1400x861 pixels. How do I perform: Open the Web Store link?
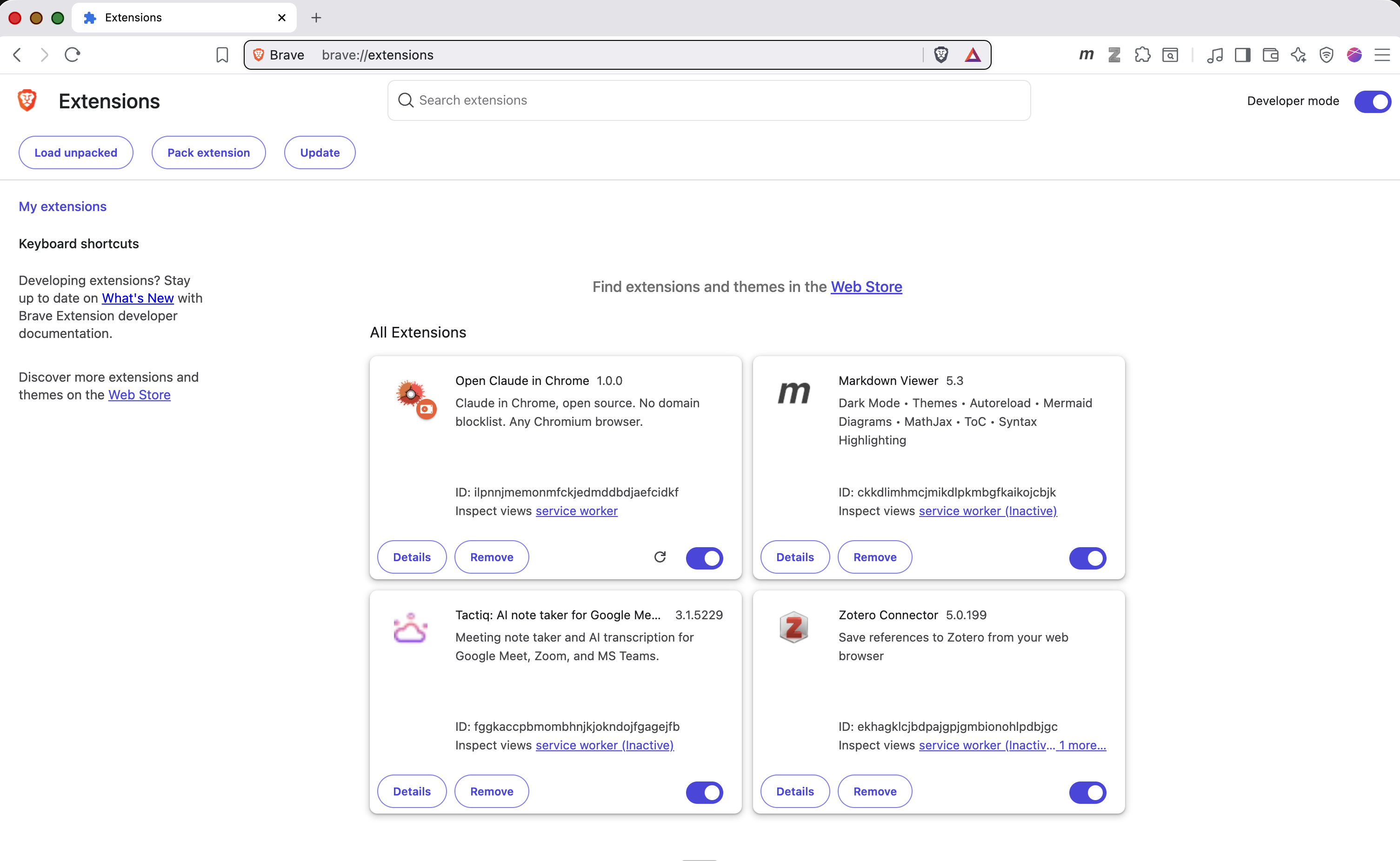coord(867,287)
